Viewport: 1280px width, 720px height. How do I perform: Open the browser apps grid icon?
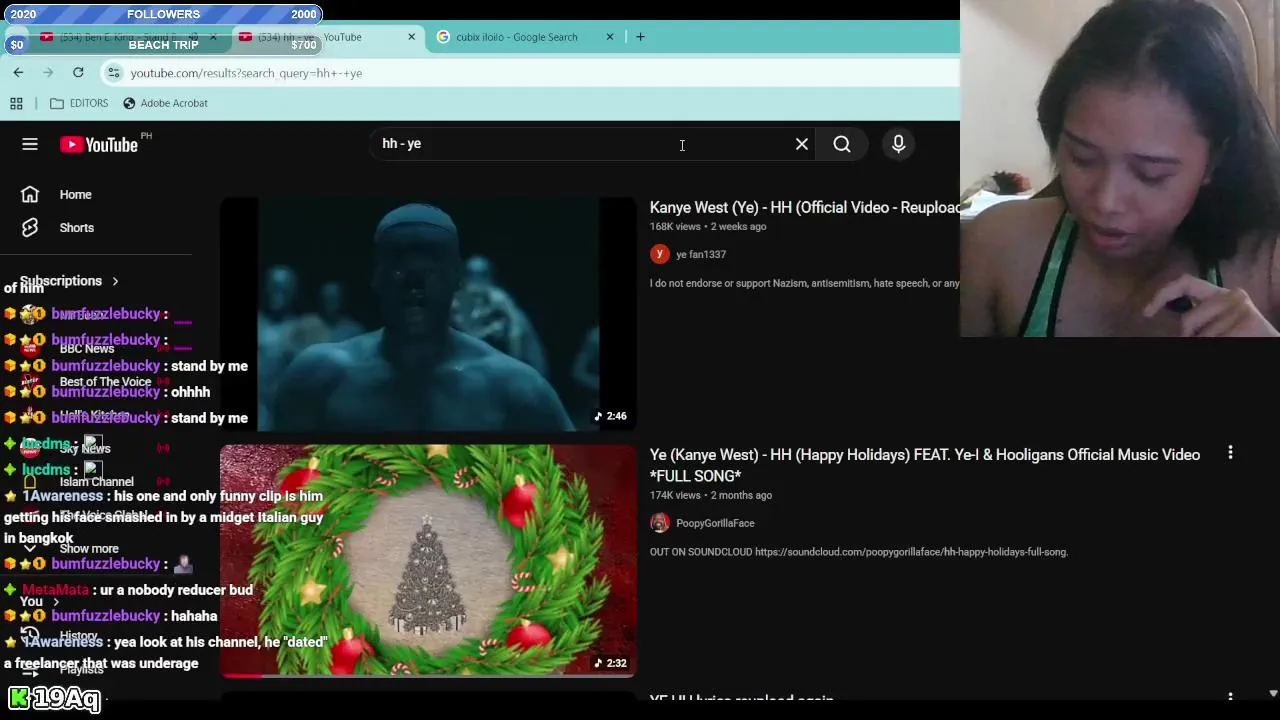pos(16,103)
